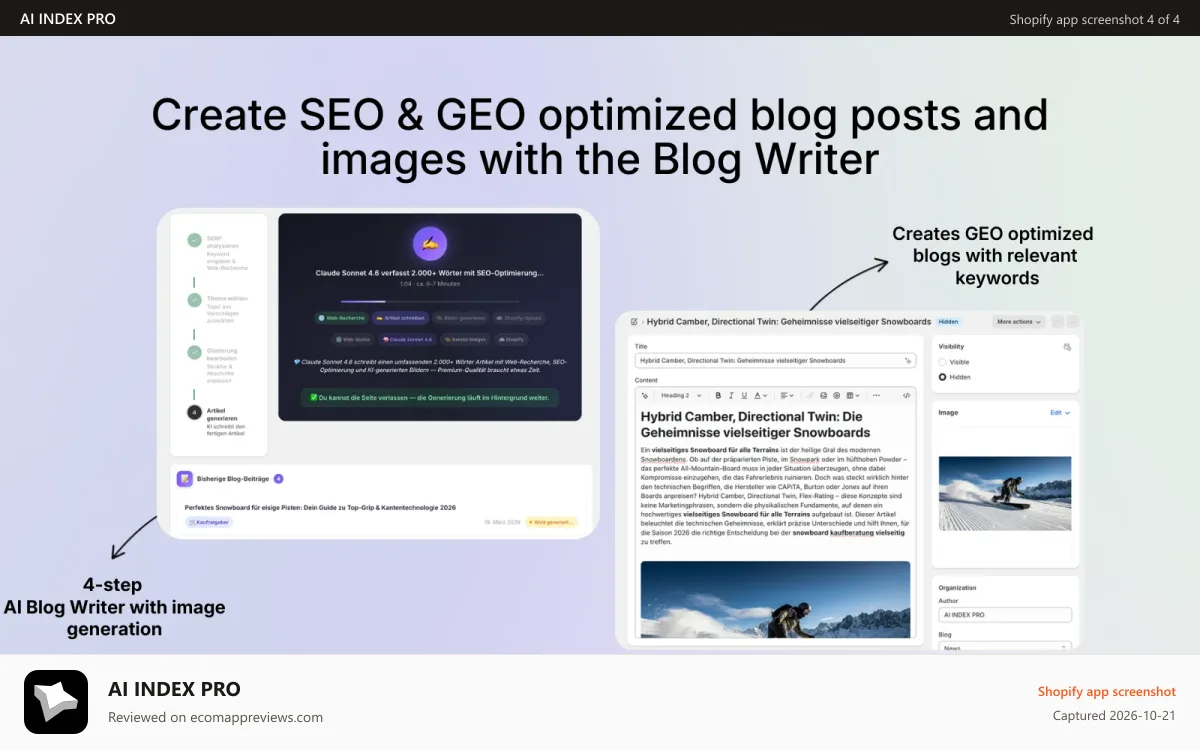1200x750 pixels.
Task: Click the Gliederung bearbeiten step checkmark
Action: tap(194, 352)
